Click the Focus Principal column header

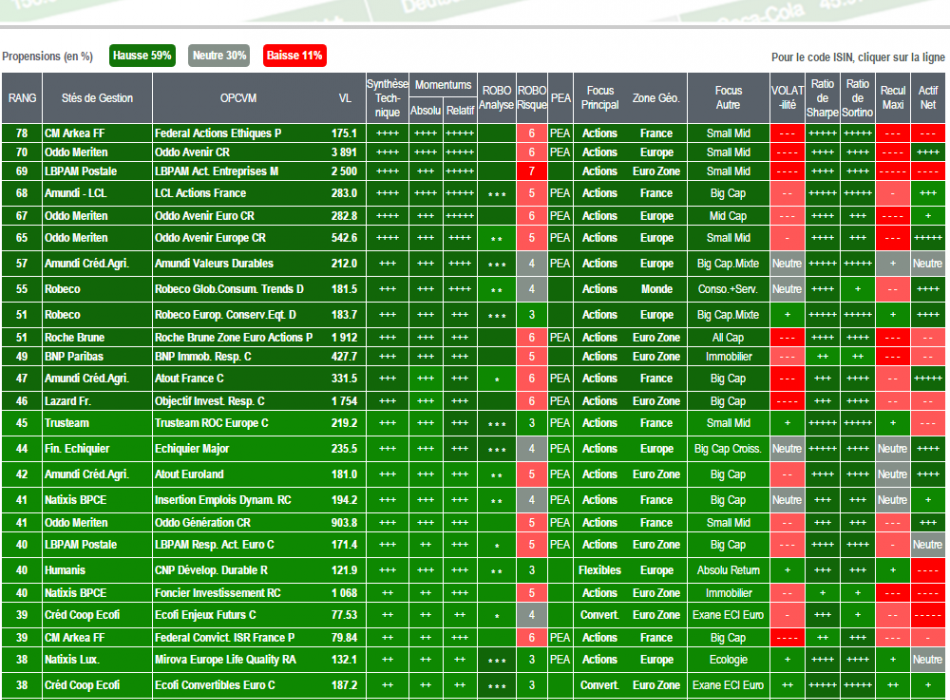pos(600,98)
